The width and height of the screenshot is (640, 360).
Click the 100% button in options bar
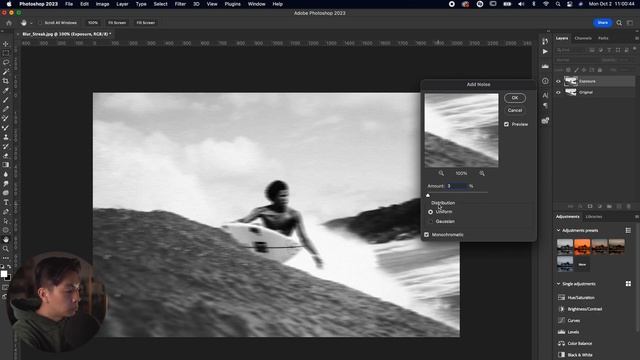[93, 23]
